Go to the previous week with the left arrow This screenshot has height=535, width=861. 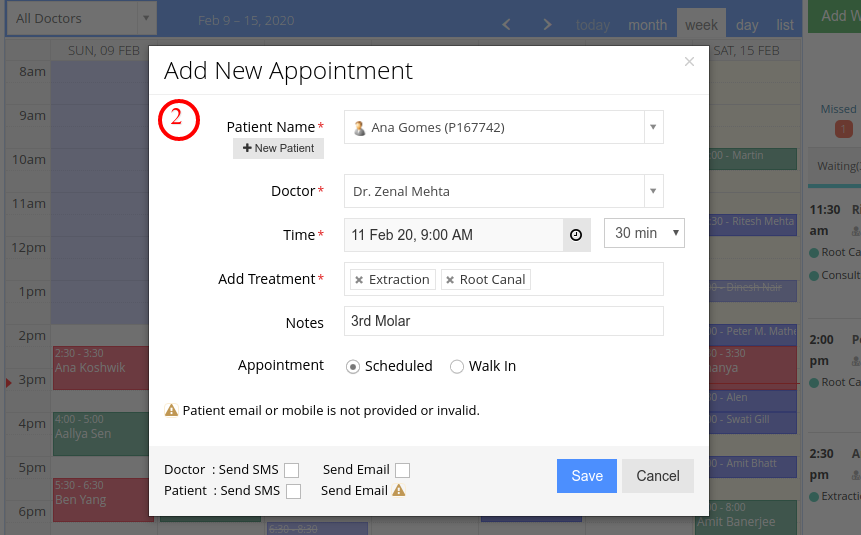(506, 25)
